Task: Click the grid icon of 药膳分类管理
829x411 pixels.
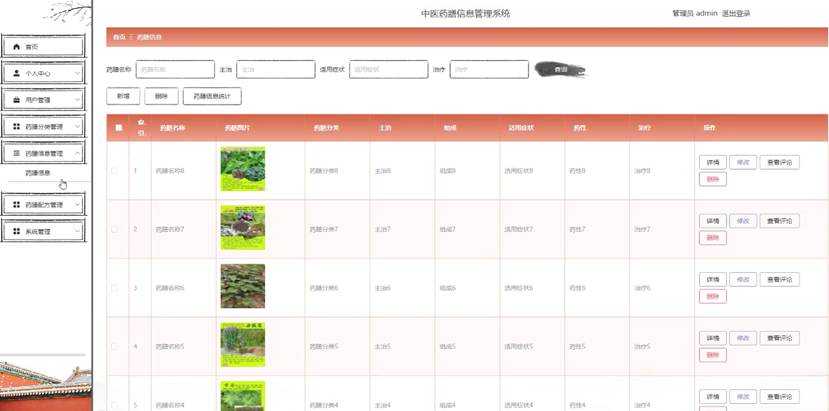Action: click(16, 127)
